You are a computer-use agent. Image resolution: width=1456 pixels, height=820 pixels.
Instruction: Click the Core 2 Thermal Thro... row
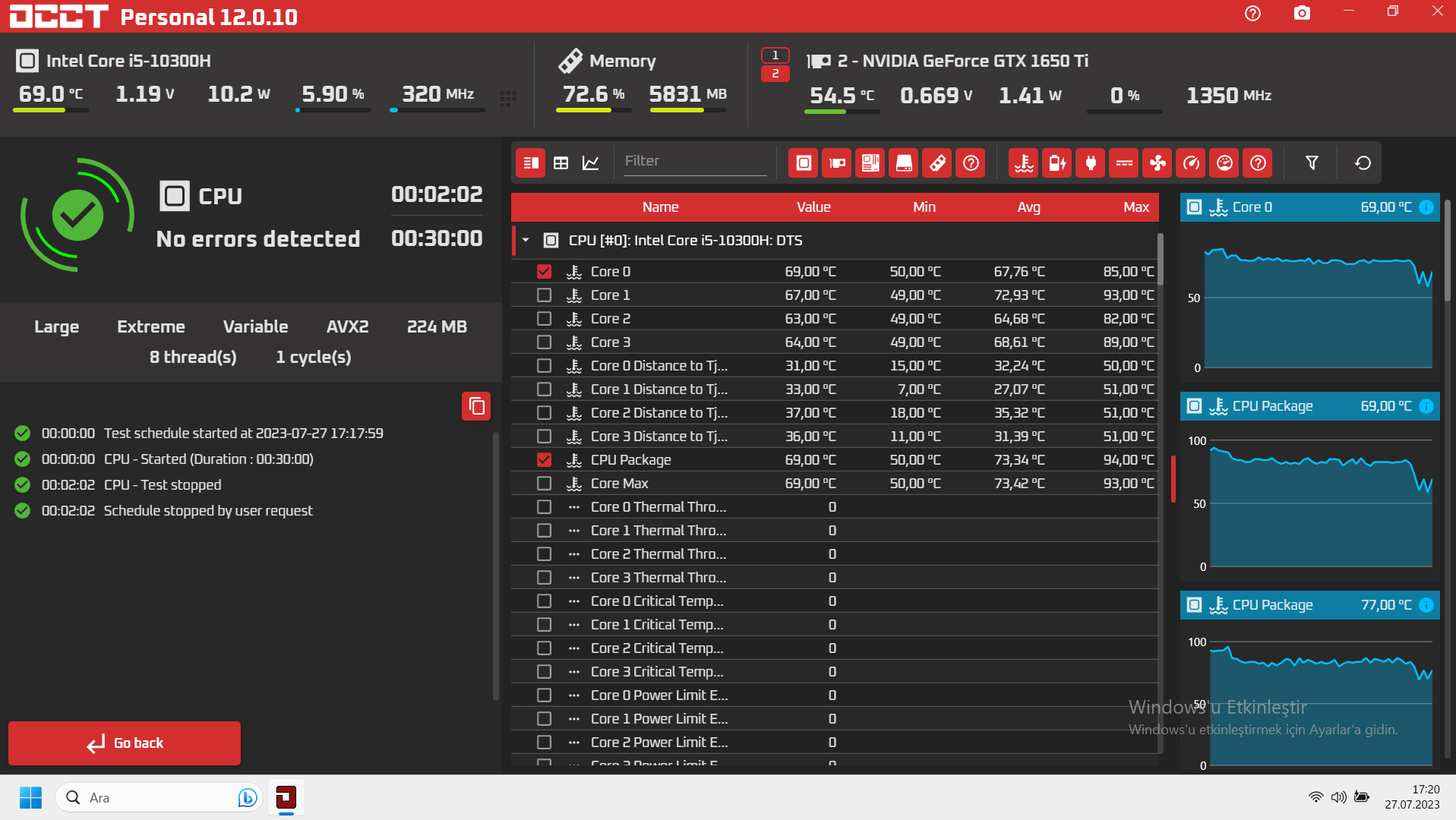pos(834,553)
